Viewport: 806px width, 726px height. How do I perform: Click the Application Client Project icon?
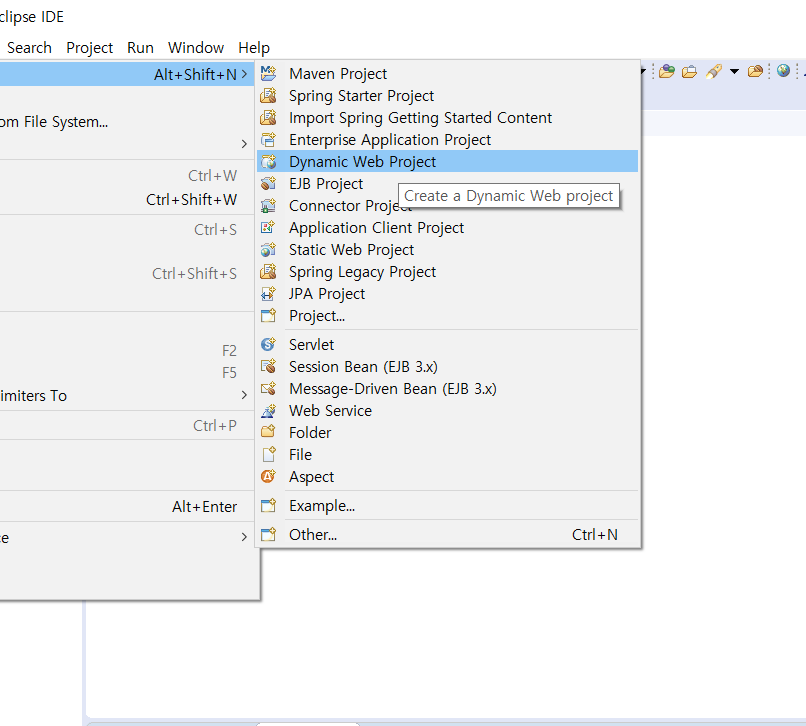click(268, 228)
